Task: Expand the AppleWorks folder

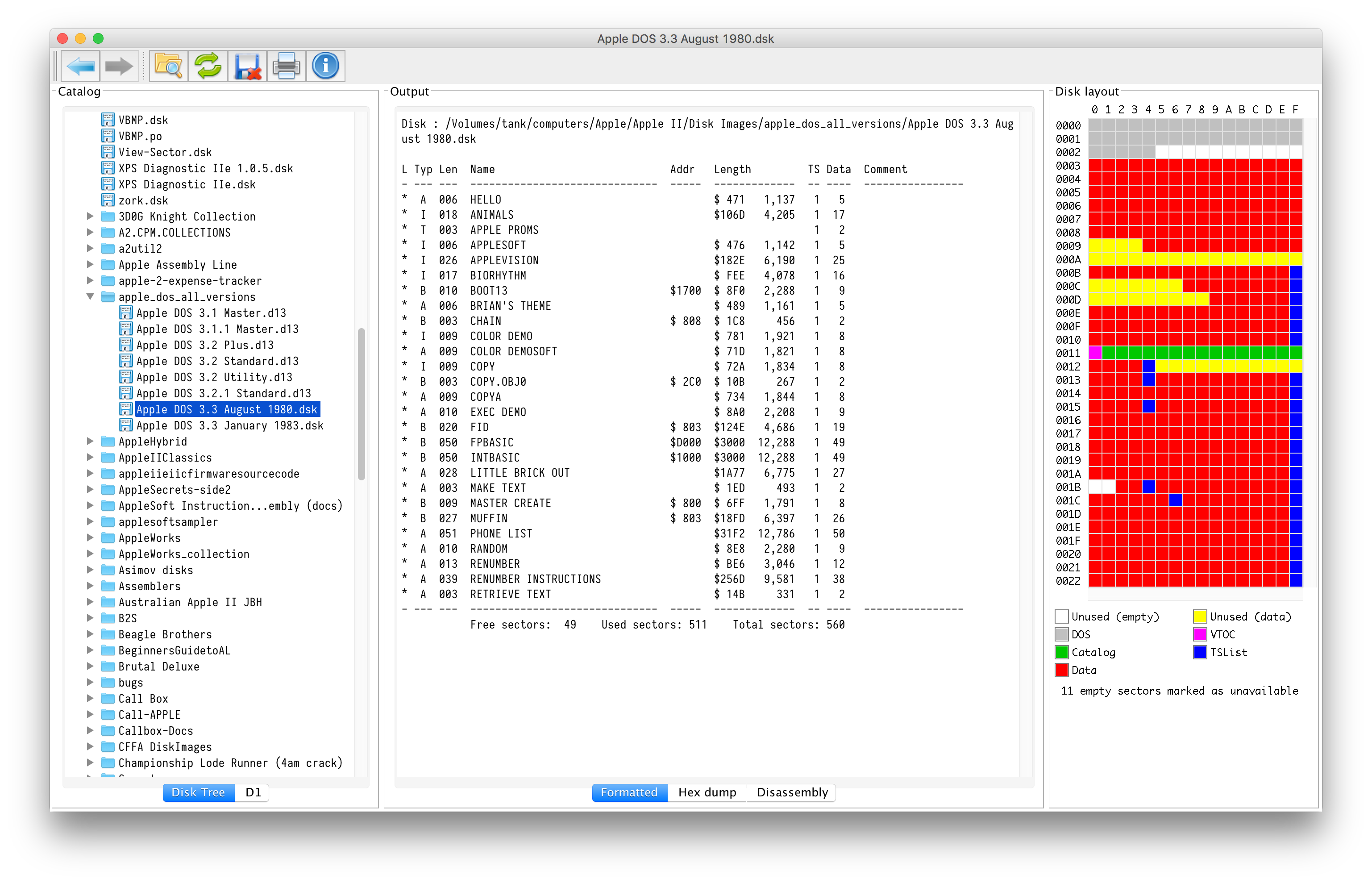Action: tap(90, 538)
